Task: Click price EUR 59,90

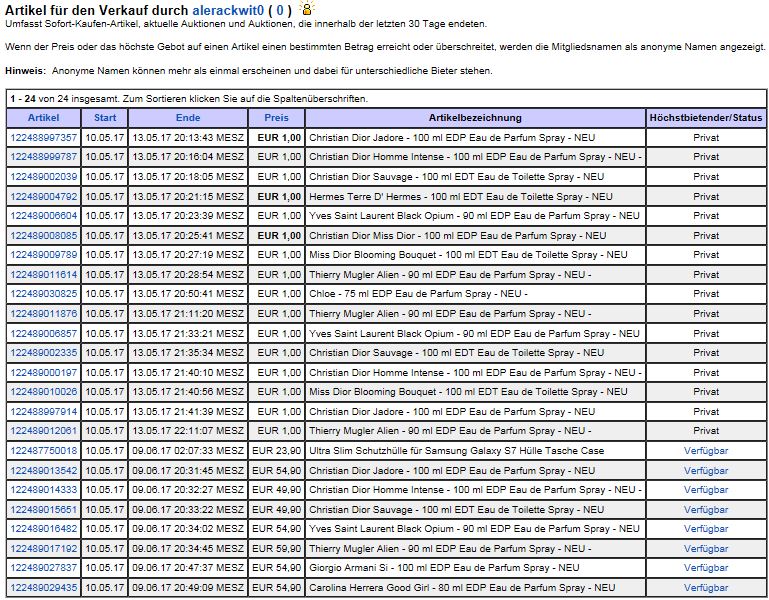Action: point(277,548)
